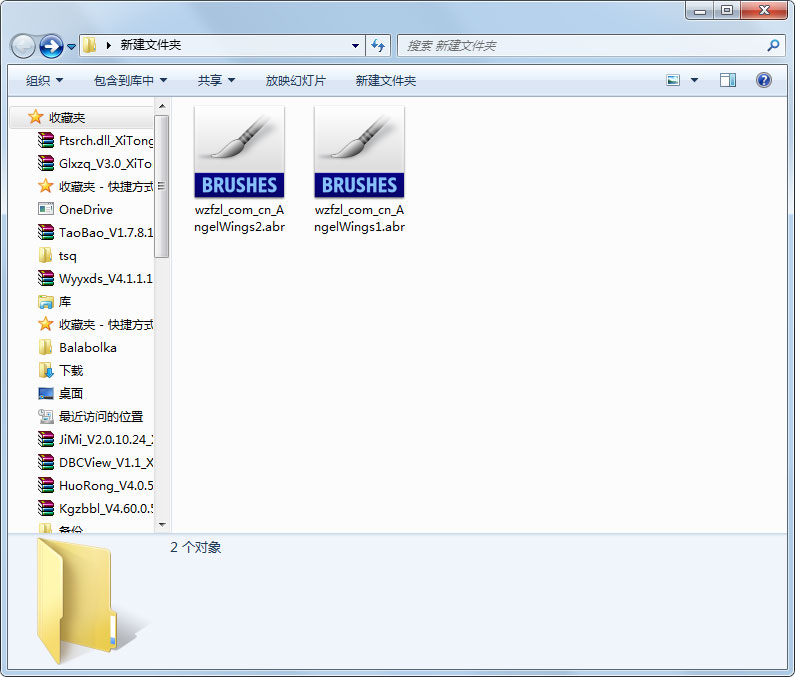Click 放映幻灯片 in the toolbar
The height and width of the screenshot is (677, 795).
(x=296, y=81)
